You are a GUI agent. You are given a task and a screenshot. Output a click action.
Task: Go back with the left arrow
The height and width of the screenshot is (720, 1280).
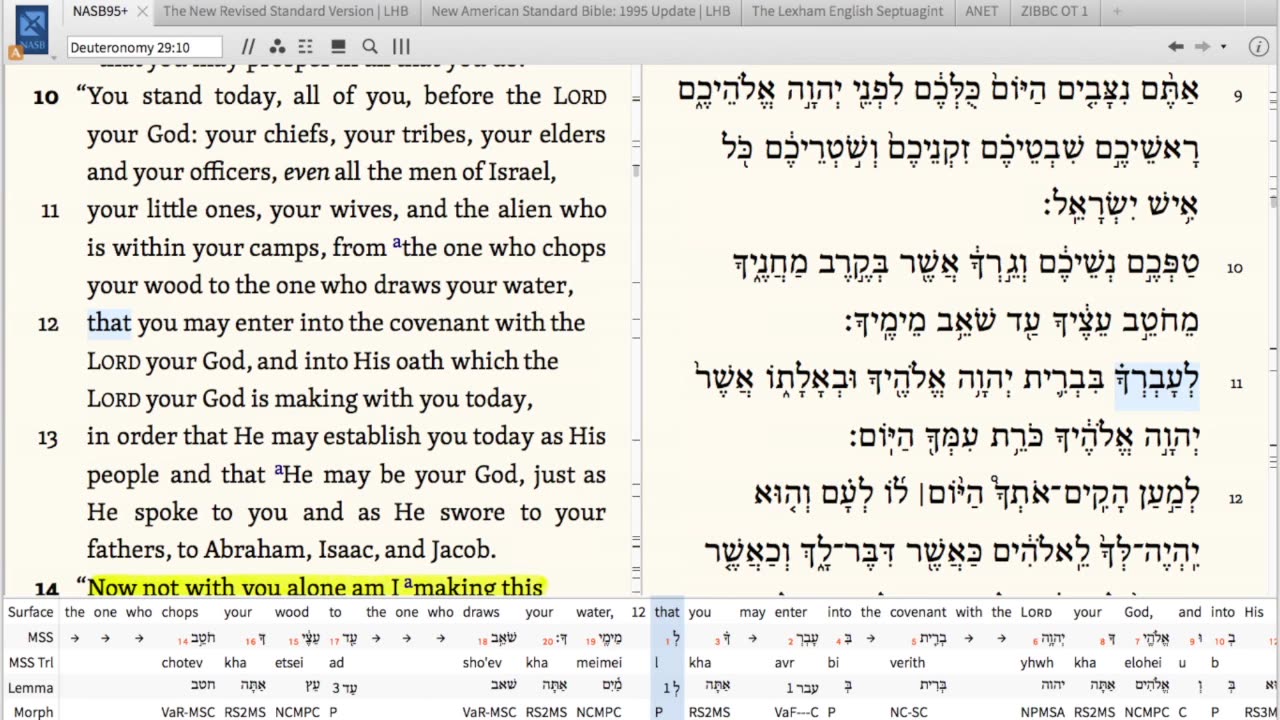pos(1176,47)
